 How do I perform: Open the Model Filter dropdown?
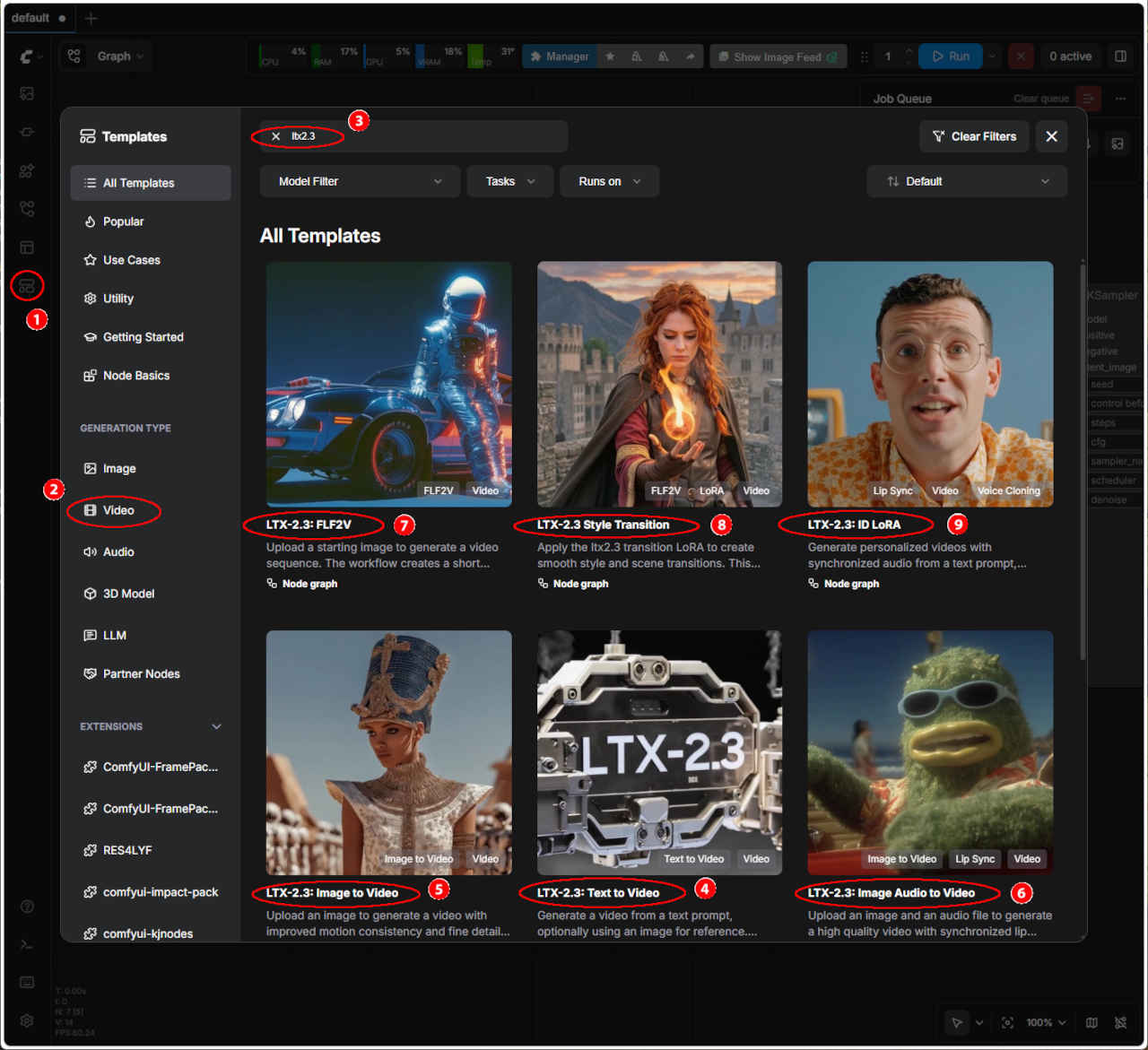coord(360,181)
